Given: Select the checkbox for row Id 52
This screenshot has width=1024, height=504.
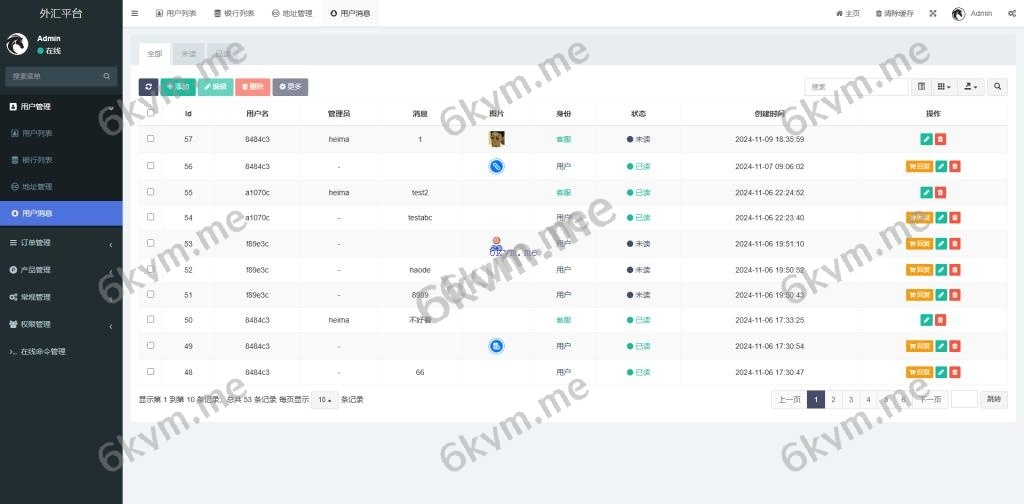Looking at the screenshot, I should click(x=151, y=269).
